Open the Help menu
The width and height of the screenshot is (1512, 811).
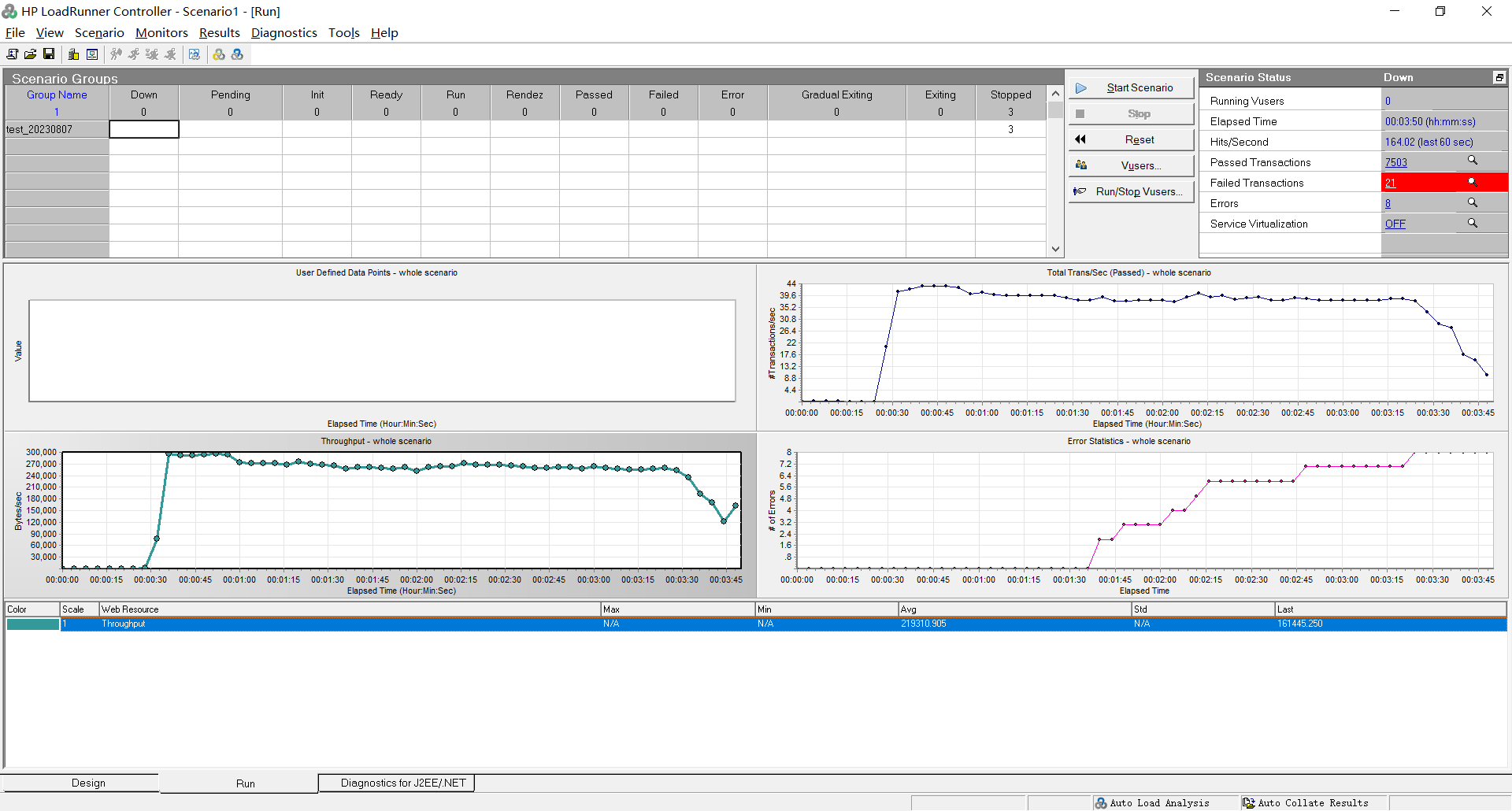[384, 33]
